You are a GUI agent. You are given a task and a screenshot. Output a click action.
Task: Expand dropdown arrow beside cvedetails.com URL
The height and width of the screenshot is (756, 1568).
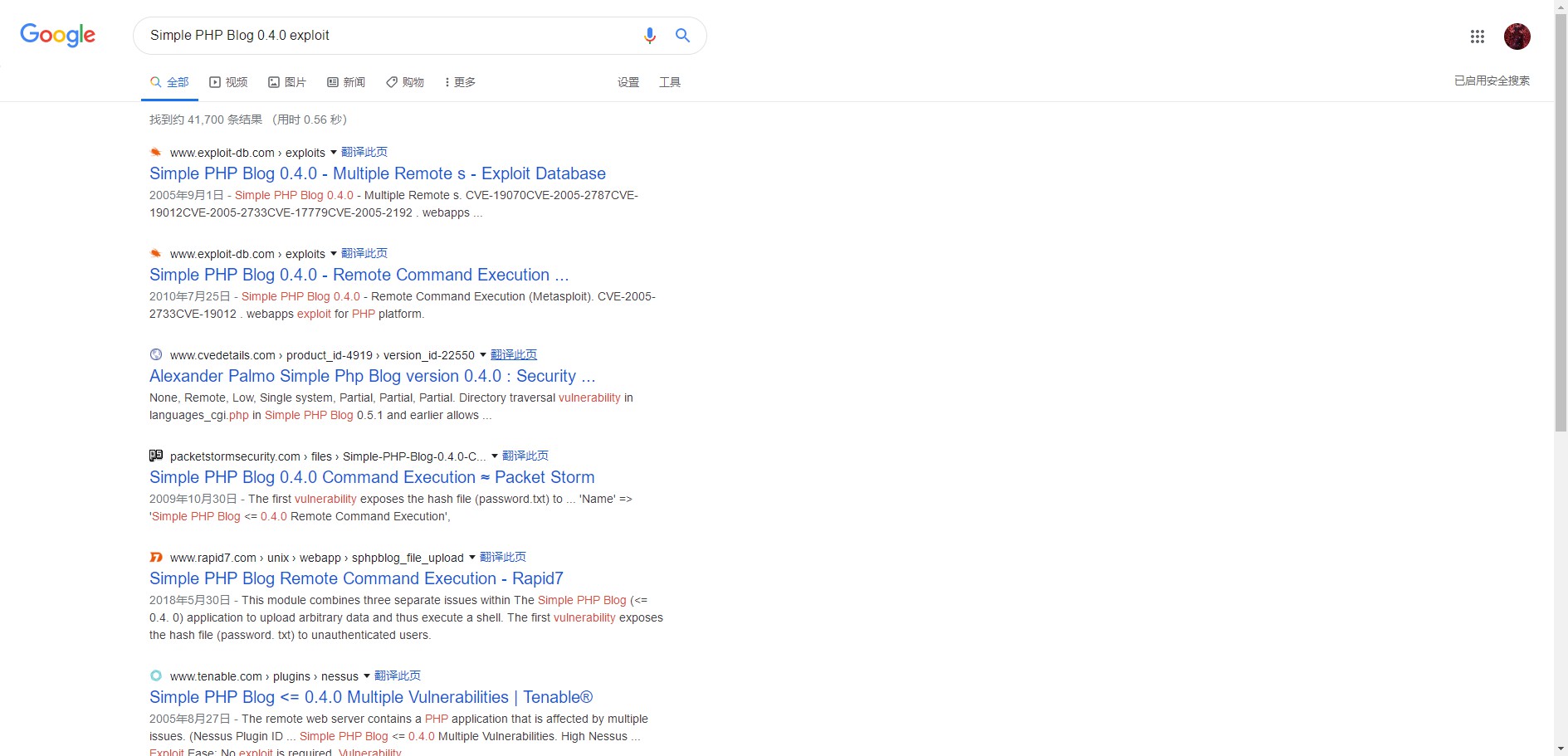tap(483, 355)
